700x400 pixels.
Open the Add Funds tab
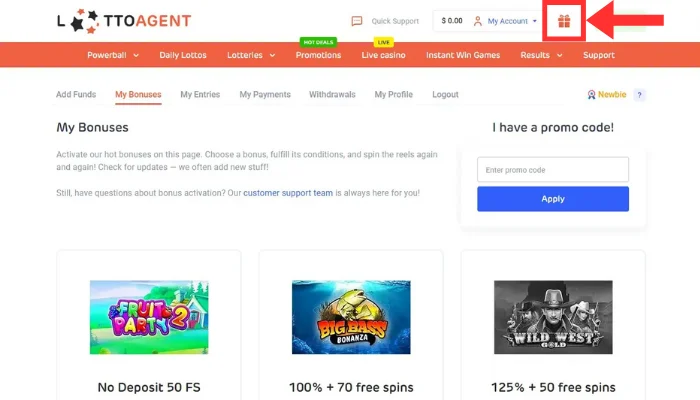pyautogui.click(x=76, y=95)
